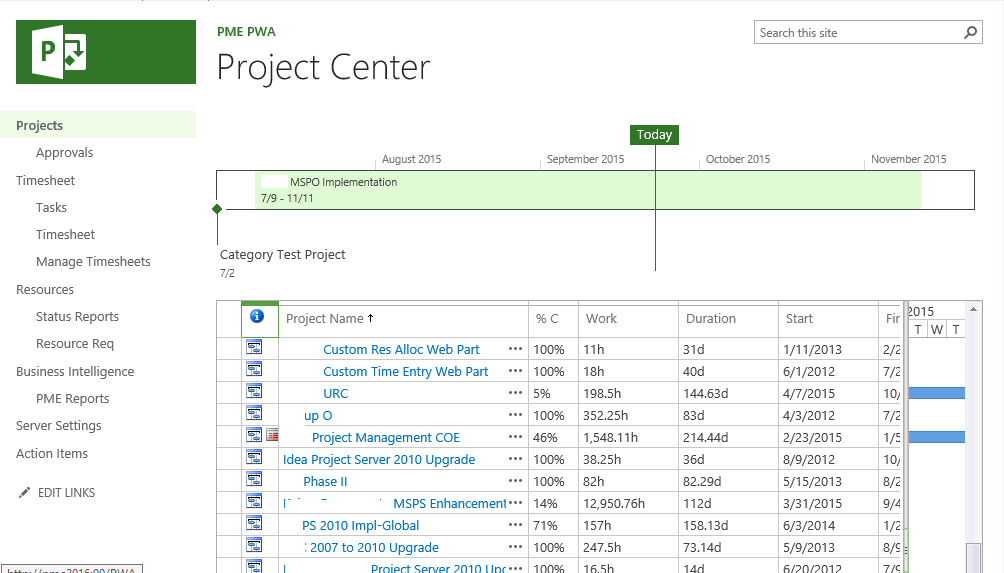Screen dimensions: 1004x573
Task: Click project icon in the up O row
Action: coord(254,414)
